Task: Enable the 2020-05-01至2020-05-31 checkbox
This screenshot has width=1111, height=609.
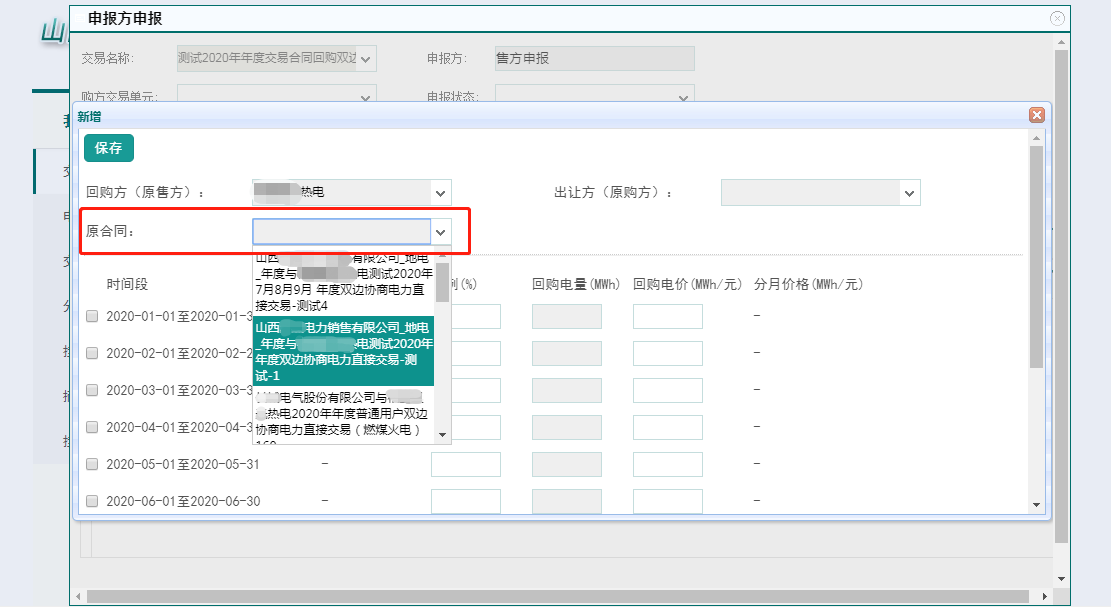Action: click(92, 464)
